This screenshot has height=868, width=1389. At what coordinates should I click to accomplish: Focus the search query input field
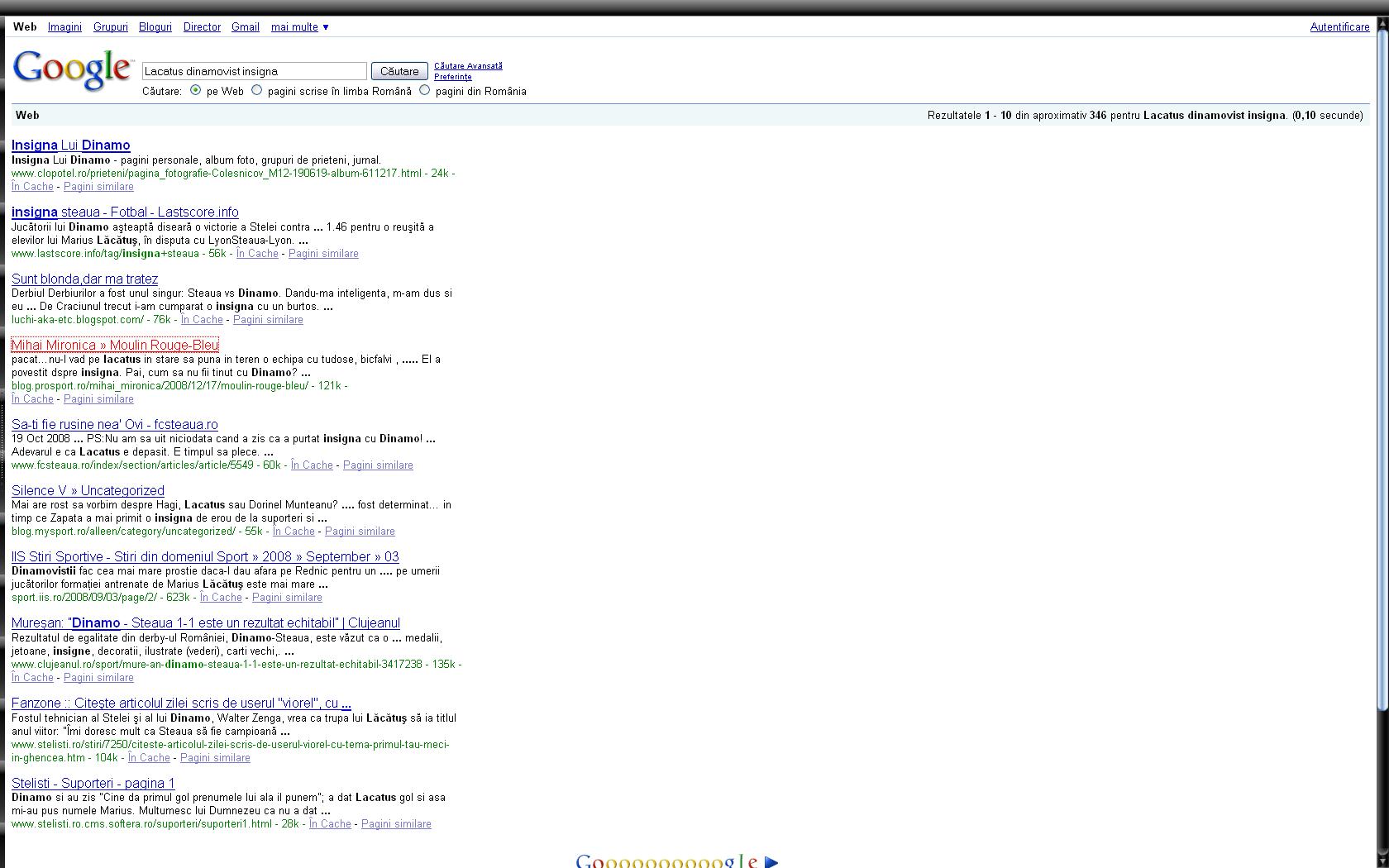pos(254,71)
